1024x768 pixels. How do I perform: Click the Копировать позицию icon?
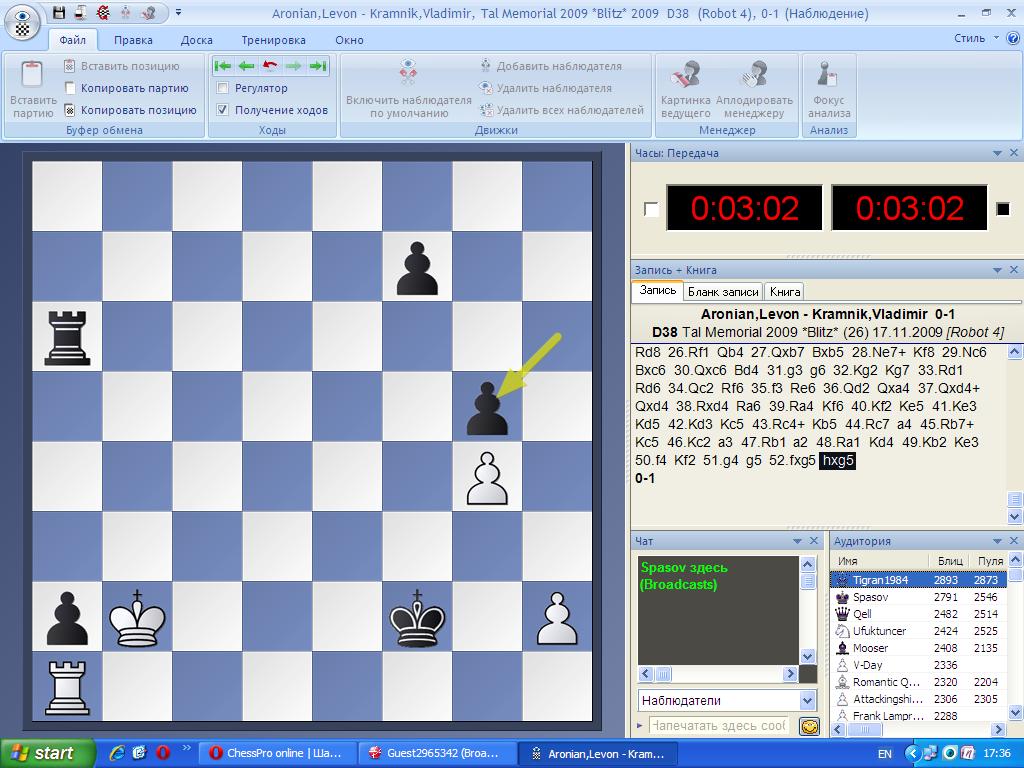(x=70, y=110)
